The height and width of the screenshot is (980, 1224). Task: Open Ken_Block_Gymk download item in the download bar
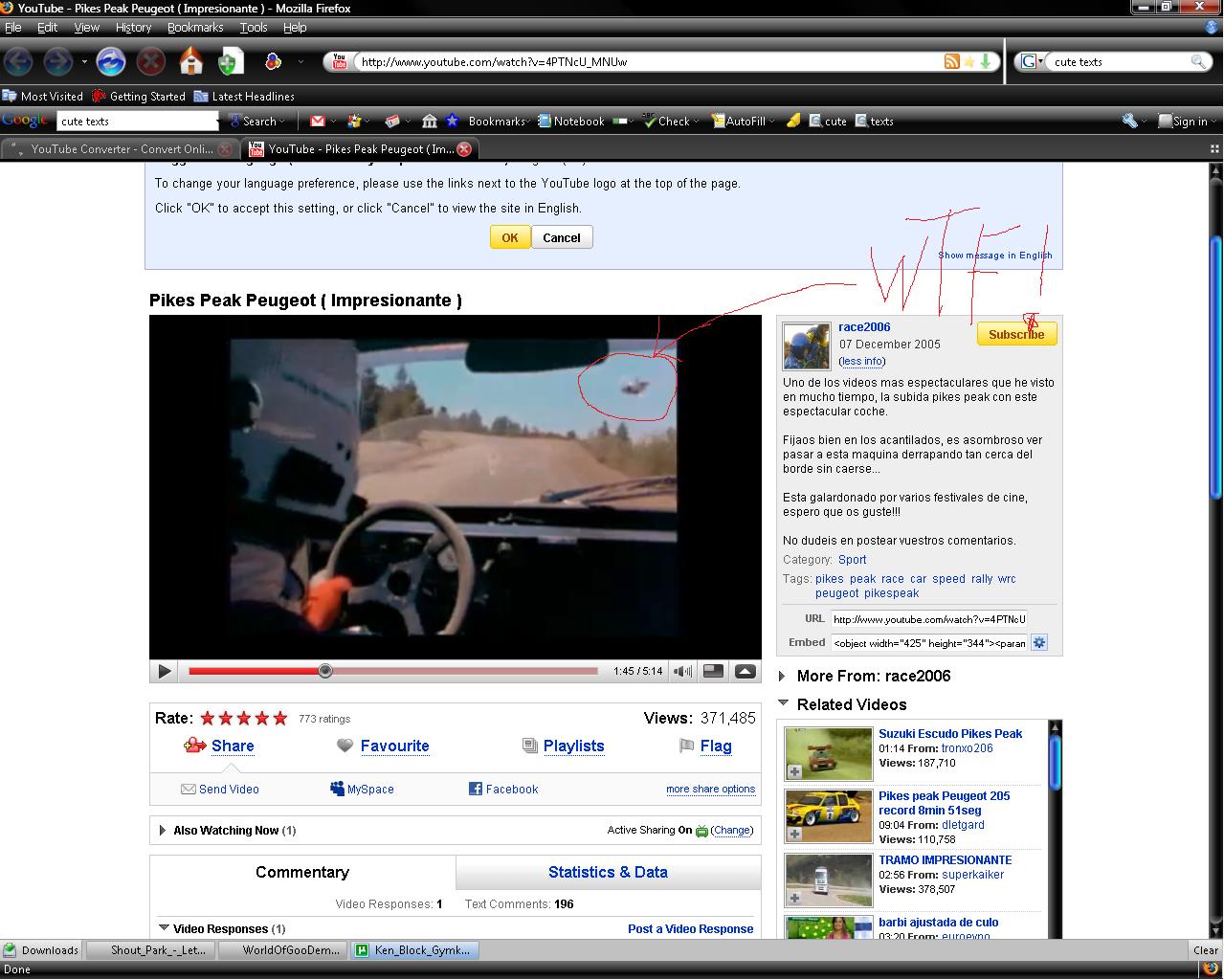(415, 950)
